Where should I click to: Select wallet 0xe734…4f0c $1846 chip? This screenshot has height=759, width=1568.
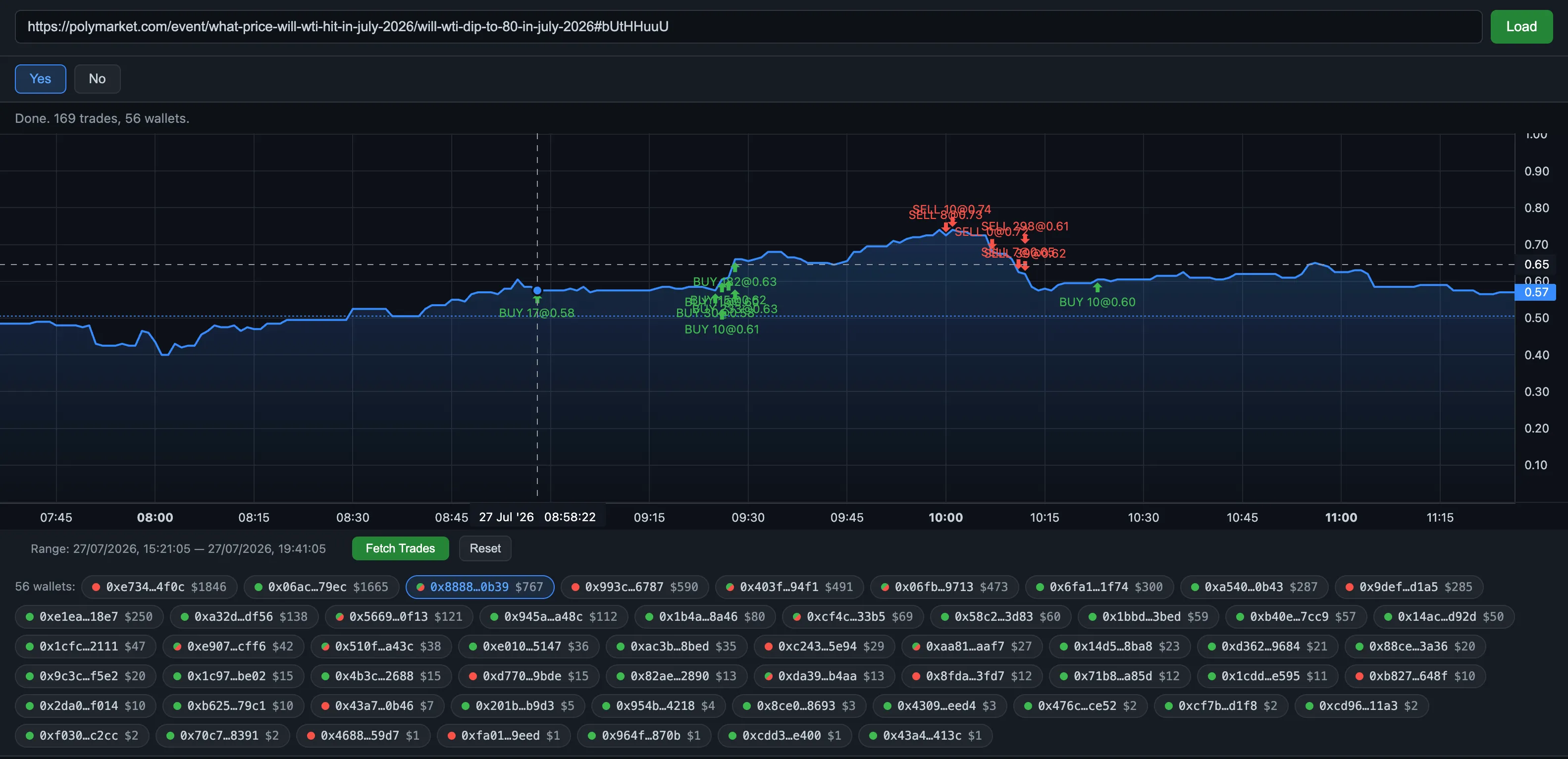pyautogui.click(x=159, y=587)
